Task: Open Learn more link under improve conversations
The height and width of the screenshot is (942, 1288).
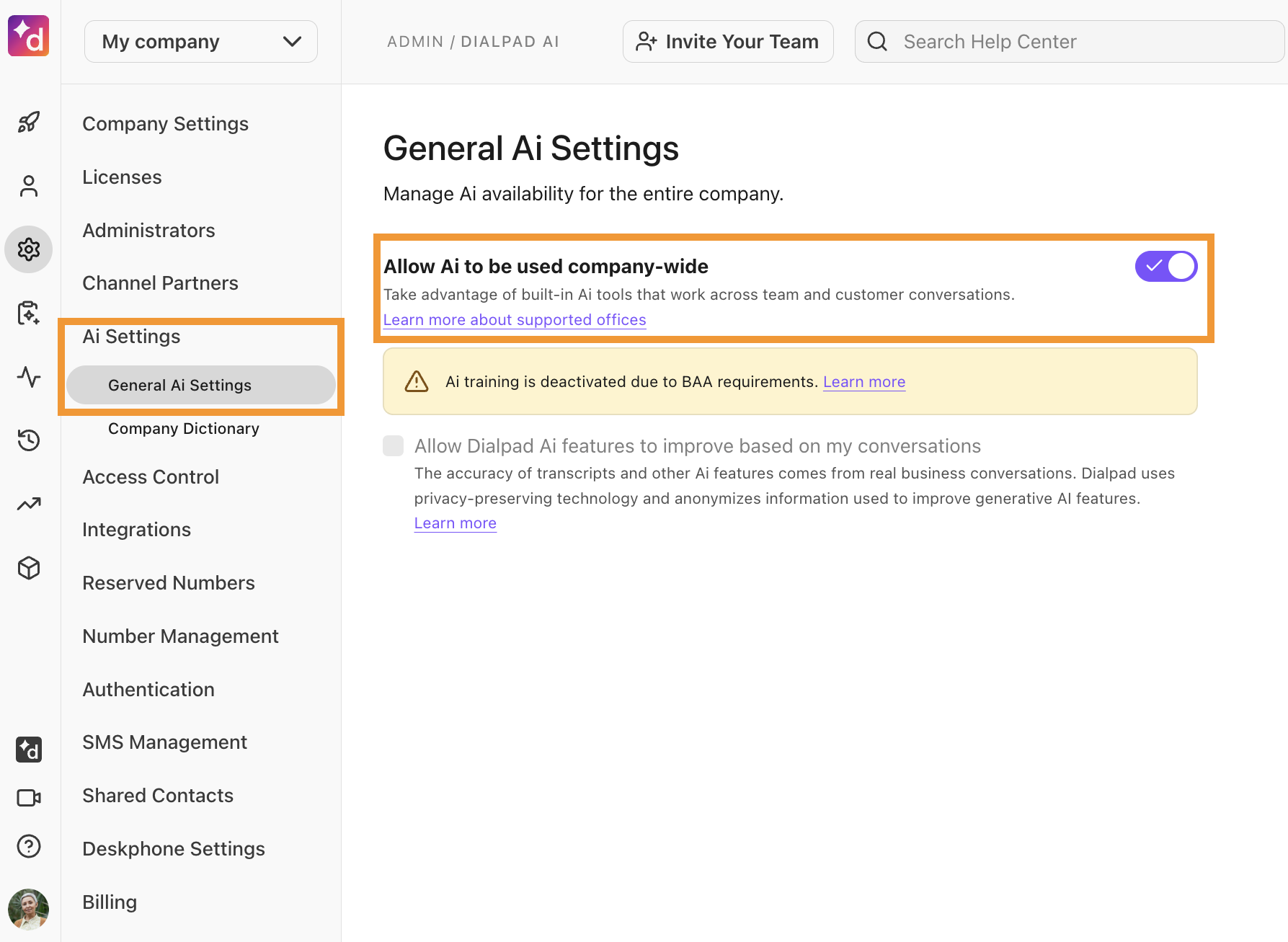Action: pos(456,523)
